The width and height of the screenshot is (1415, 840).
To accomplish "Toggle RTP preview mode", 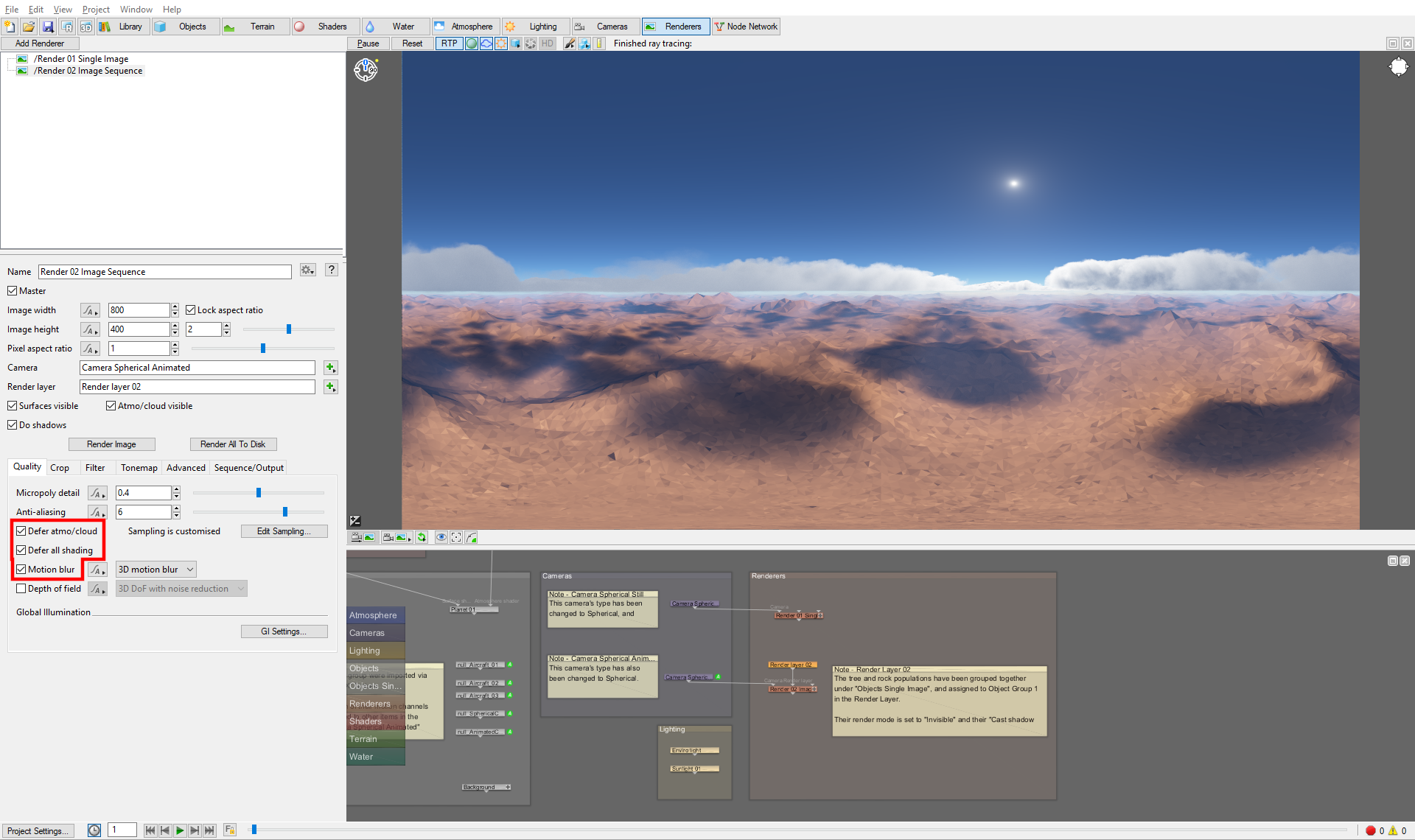I will click(x=449, y=43).
